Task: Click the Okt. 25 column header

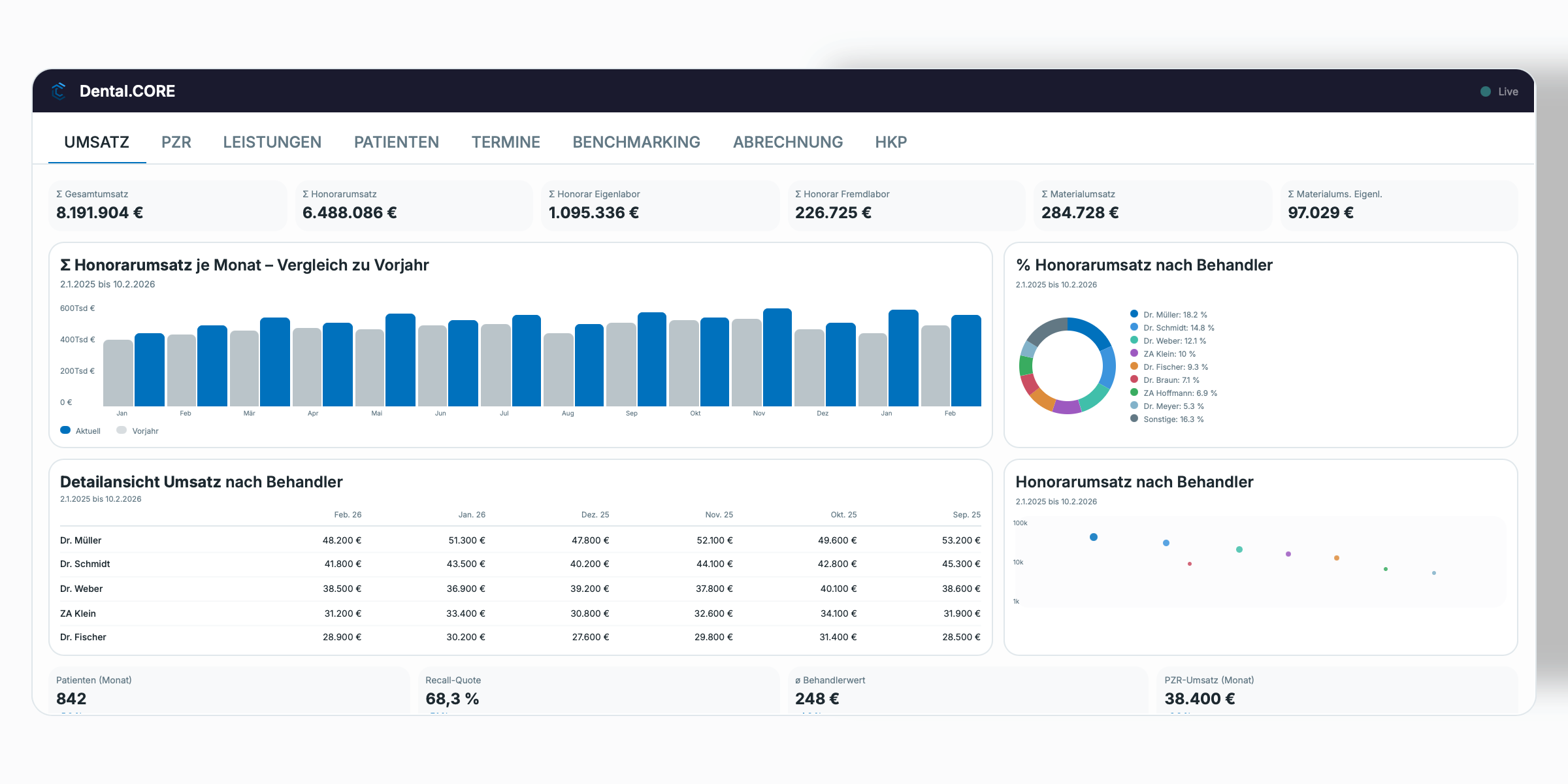Action: 843,515
